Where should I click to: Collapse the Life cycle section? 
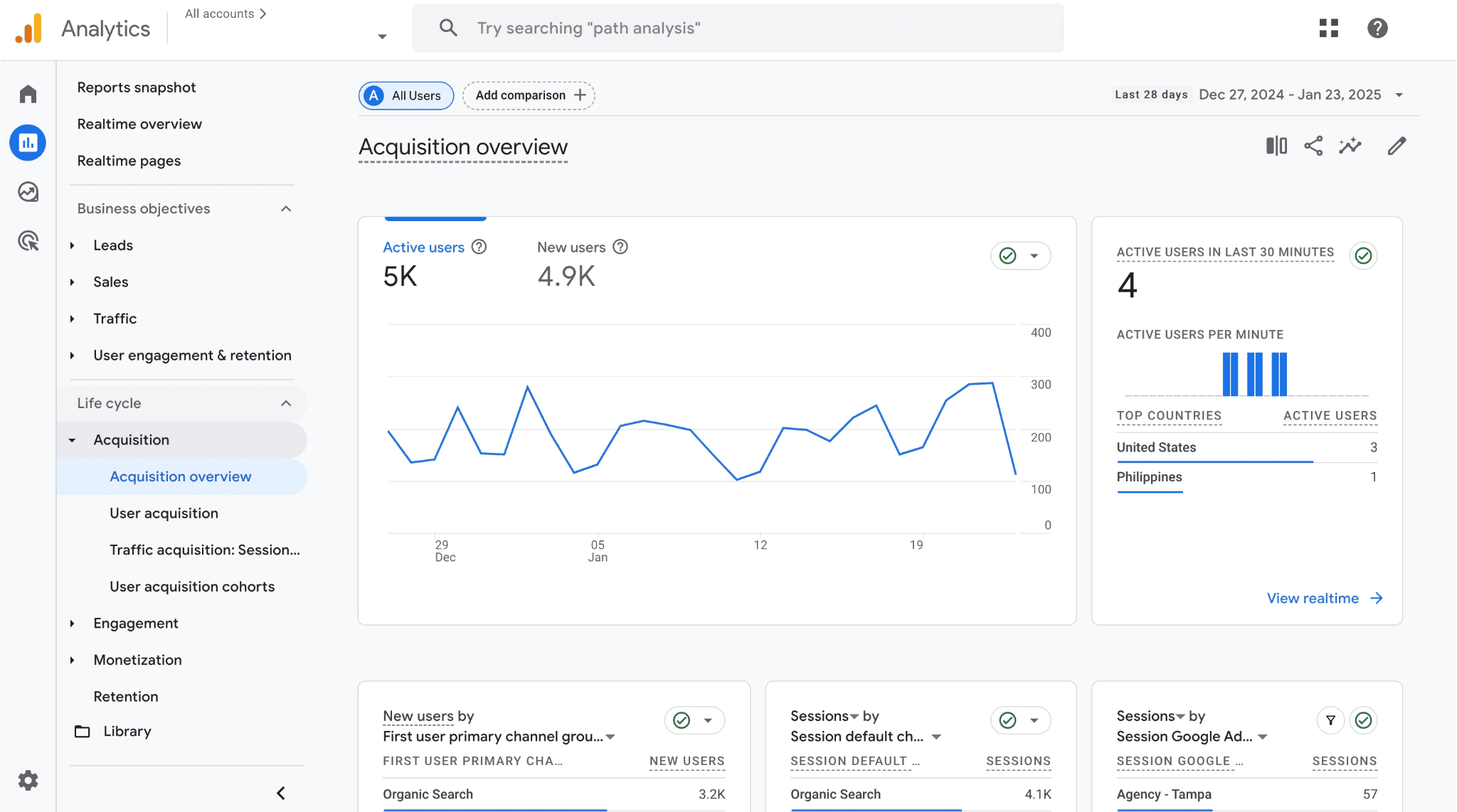[x=286, y=403]
